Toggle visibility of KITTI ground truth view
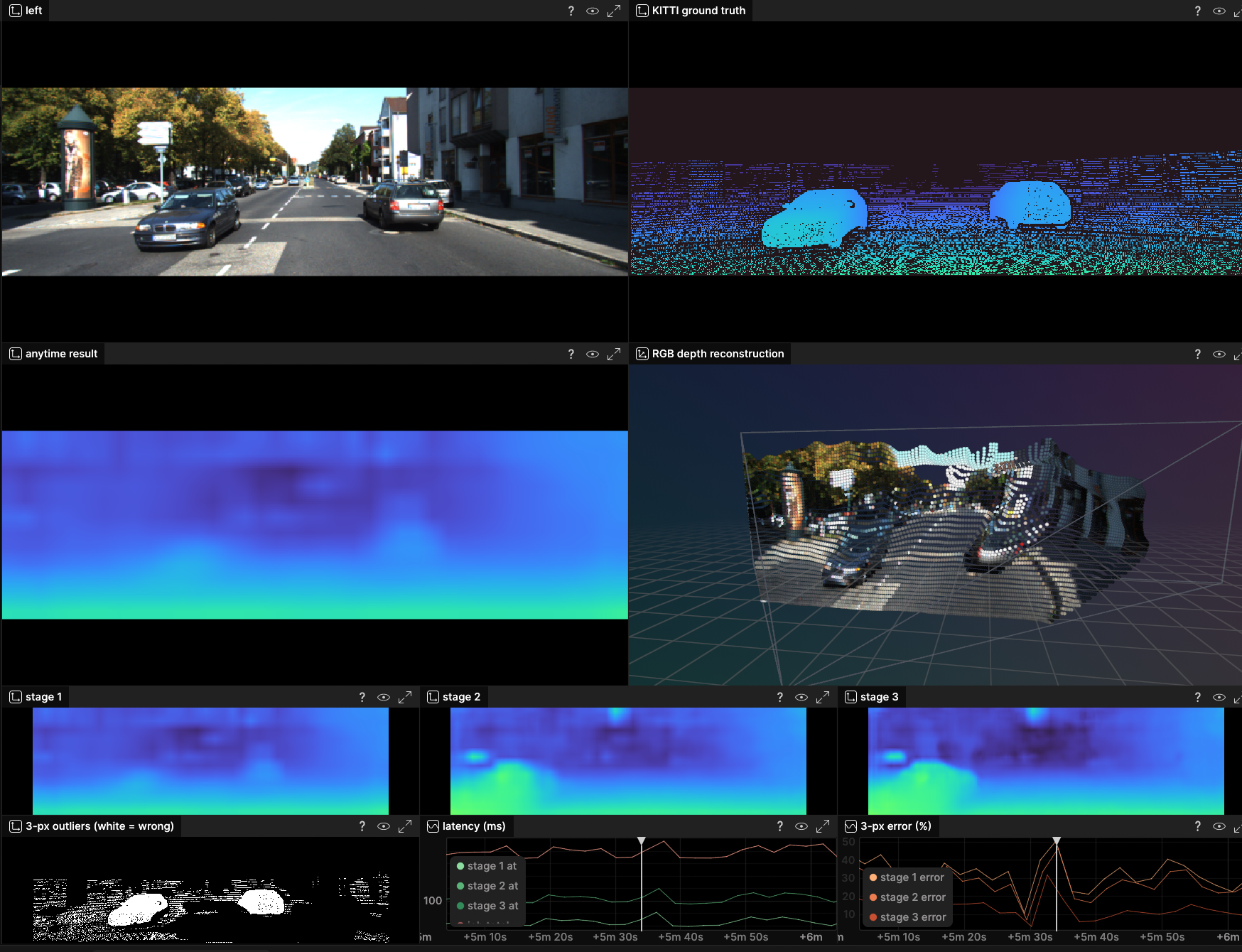Screen dimensions: 1242x952 point(1219,11)
